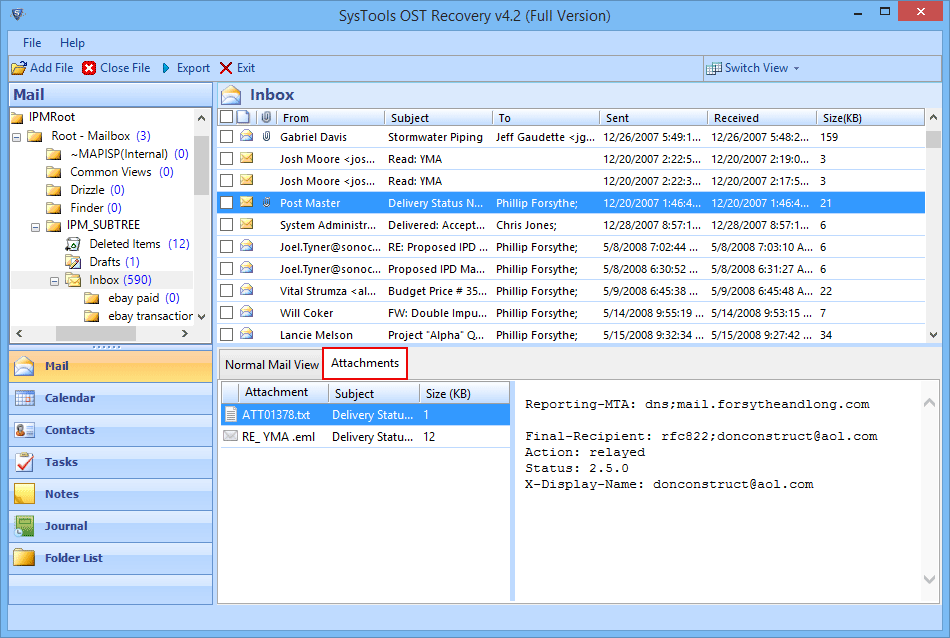Sort messages by the Received column header
This screenshot has width=950, height=638.
[x=762, y=118]
